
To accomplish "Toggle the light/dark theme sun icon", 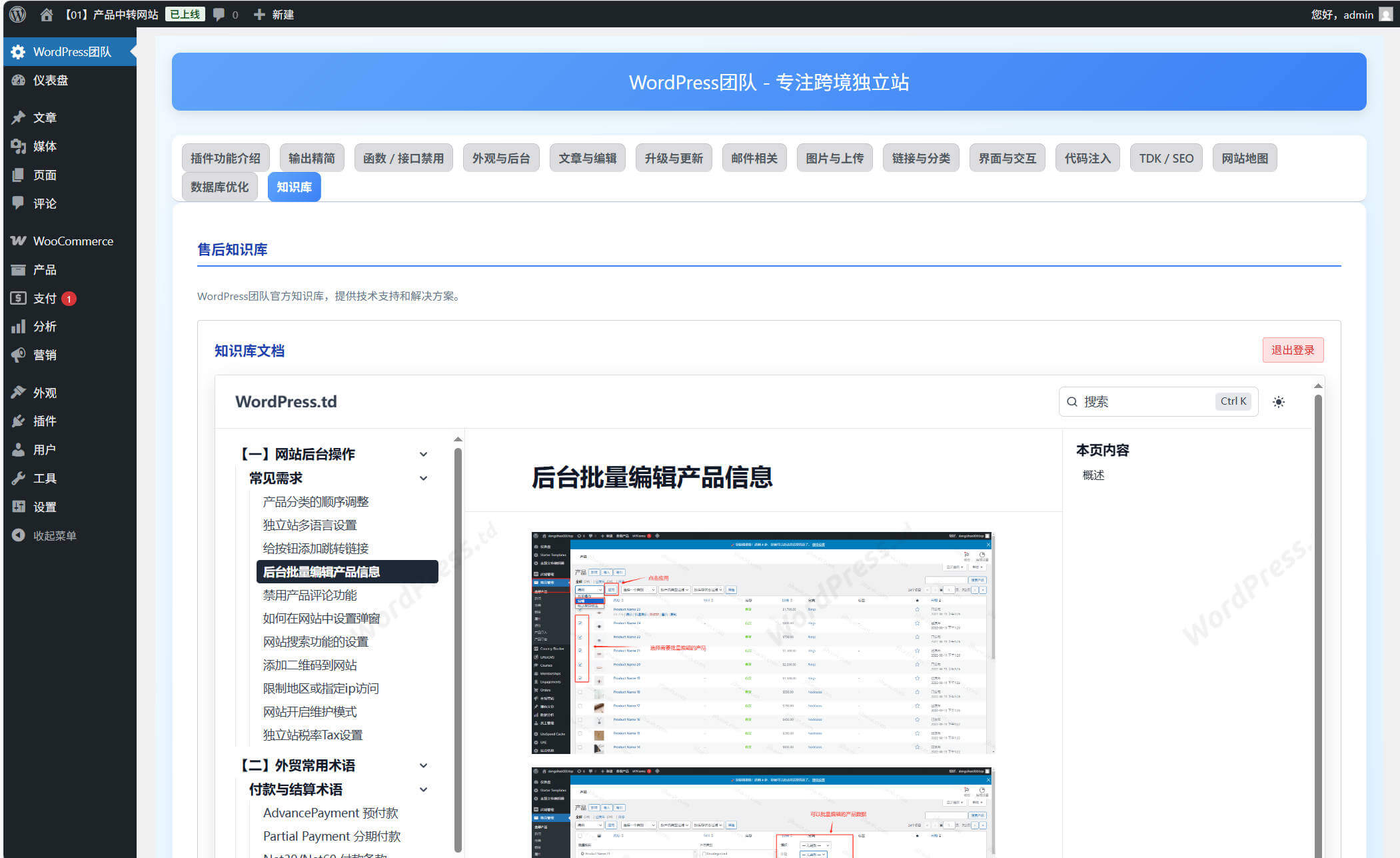I will [x=1278, y=402].
